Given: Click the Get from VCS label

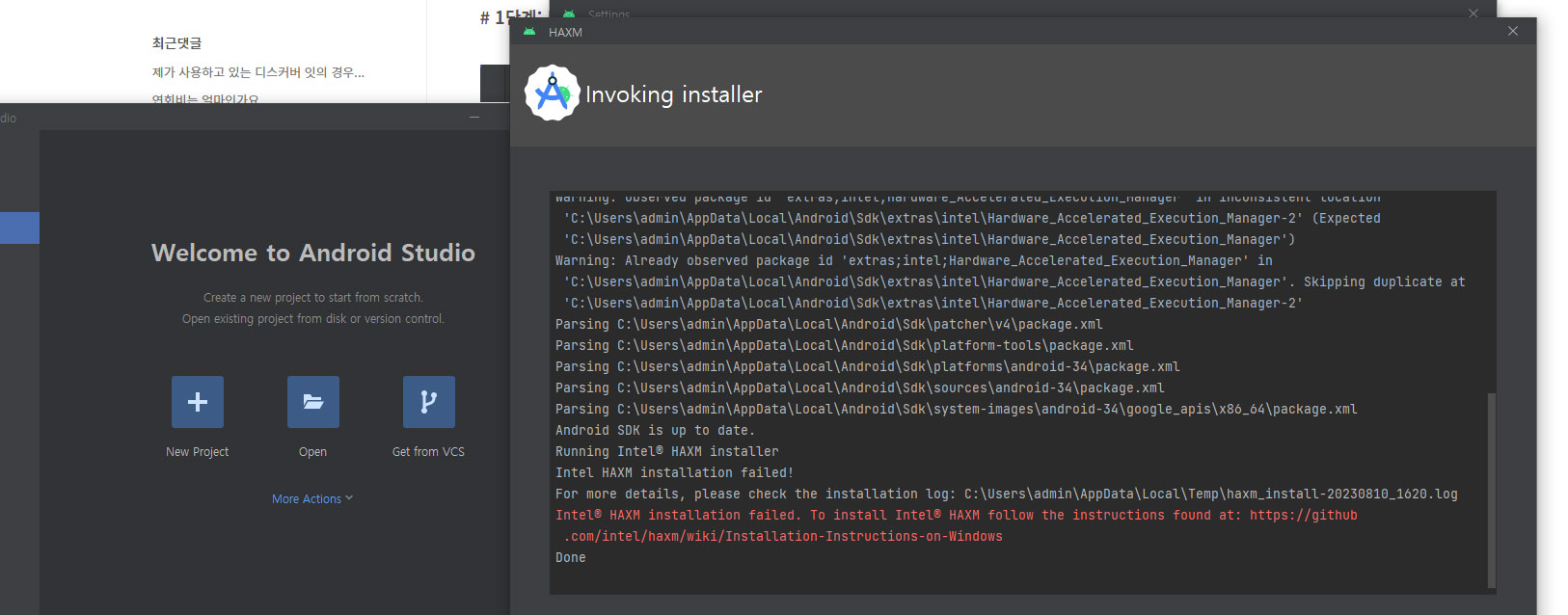Looking at the screenshot, I should (428, 451).
